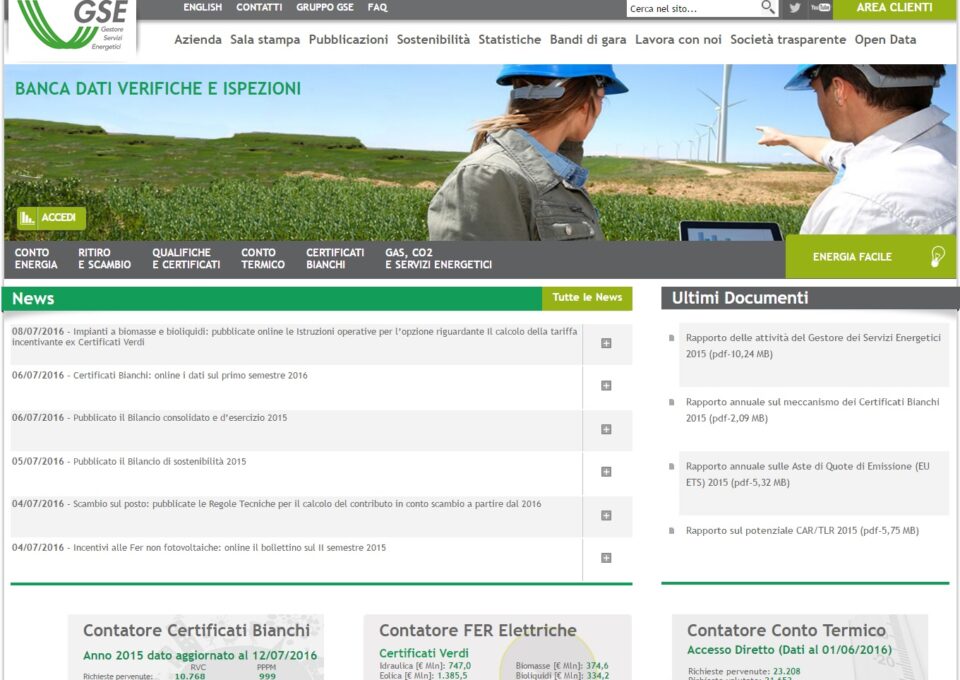
Task: Open Rapporto annuale Aste di Quote di Emissione
Action: (x=808, y=474)
